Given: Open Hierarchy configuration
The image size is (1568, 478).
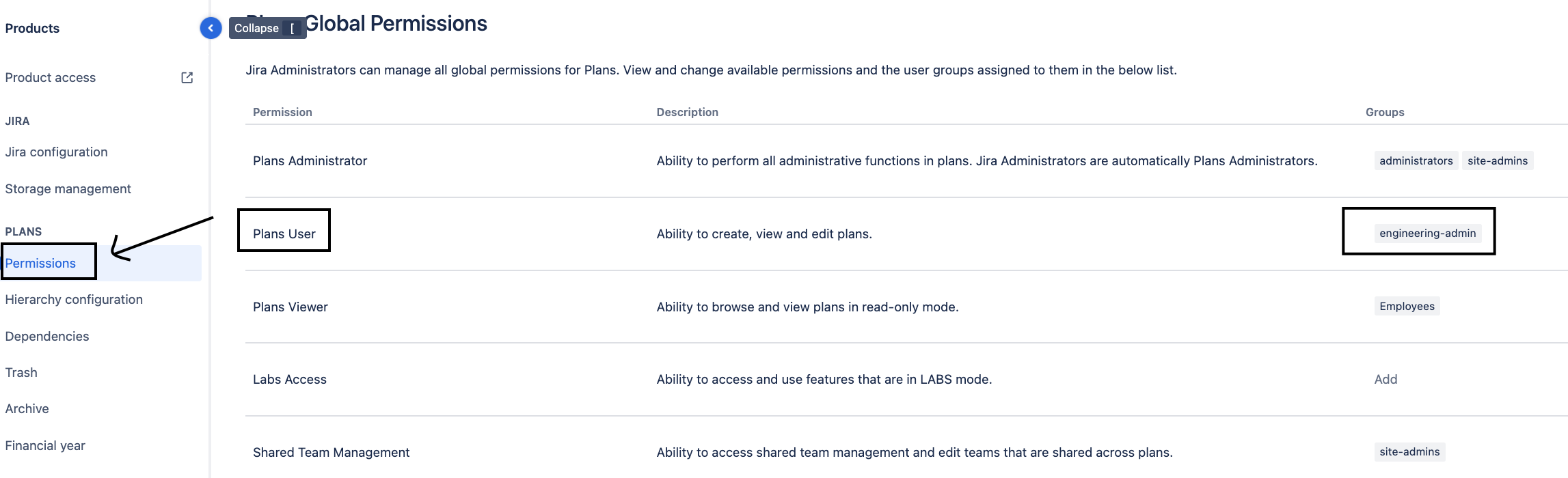Looking at the screenshot, I should pos(74,300).
